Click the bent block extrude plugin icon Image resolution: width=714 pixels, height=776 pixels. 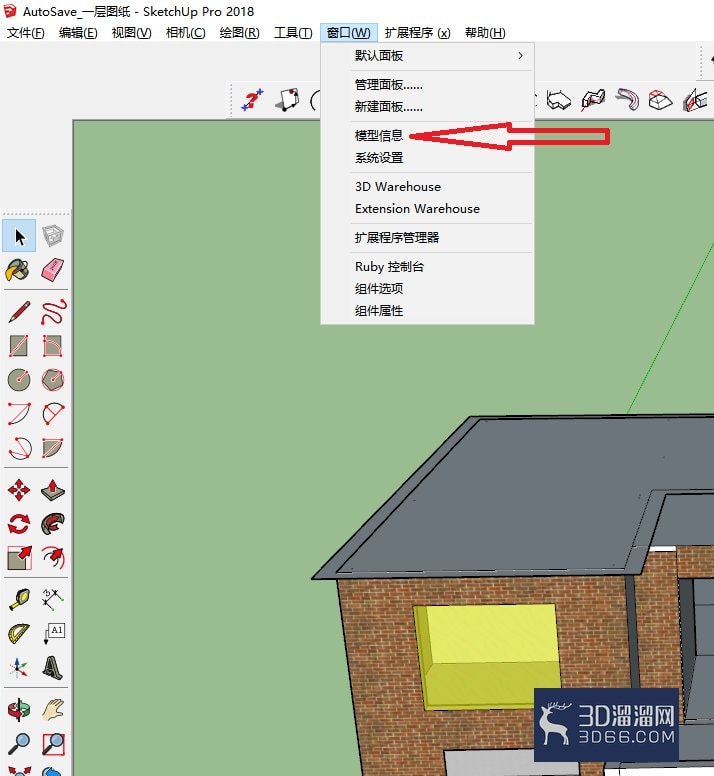[x=593, y=100]
